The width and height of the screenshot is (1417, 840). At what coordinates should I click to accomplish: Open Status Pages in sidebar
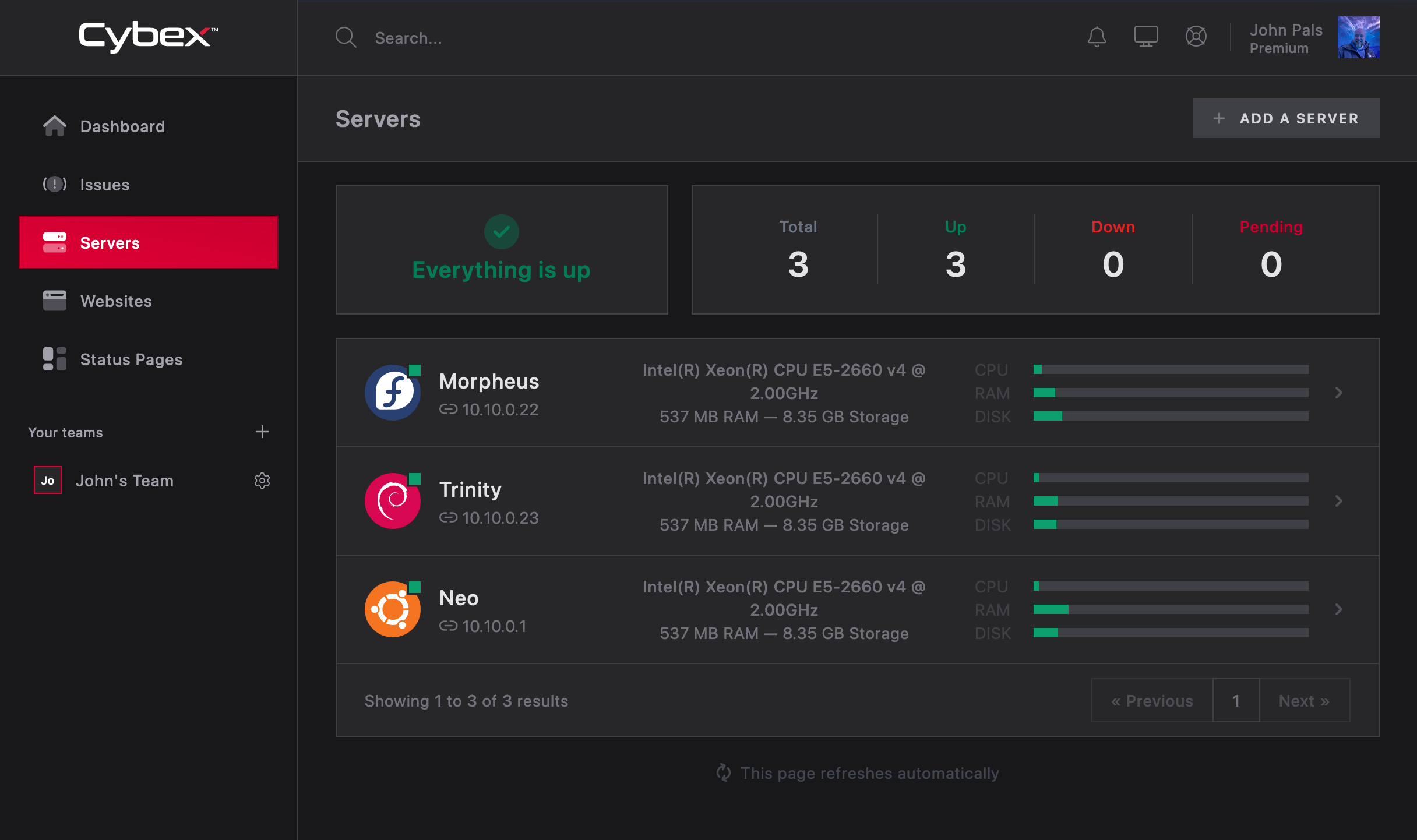(x=131, y=359)
